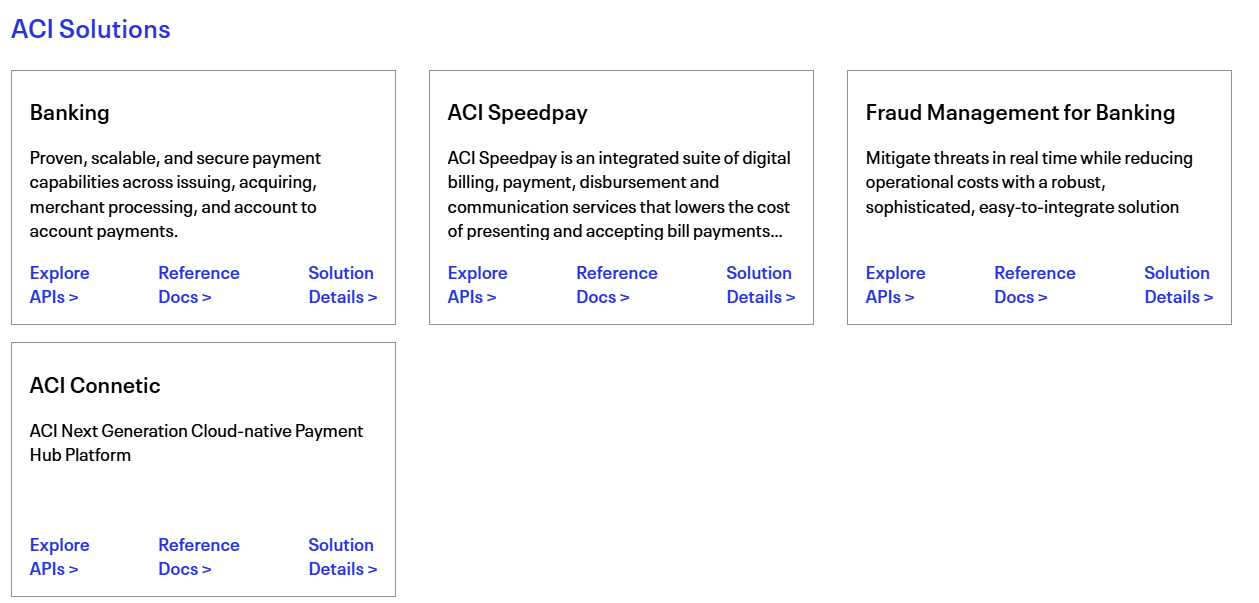Explore APIs for Fraud Management for Banking

(x=895, y=285)
